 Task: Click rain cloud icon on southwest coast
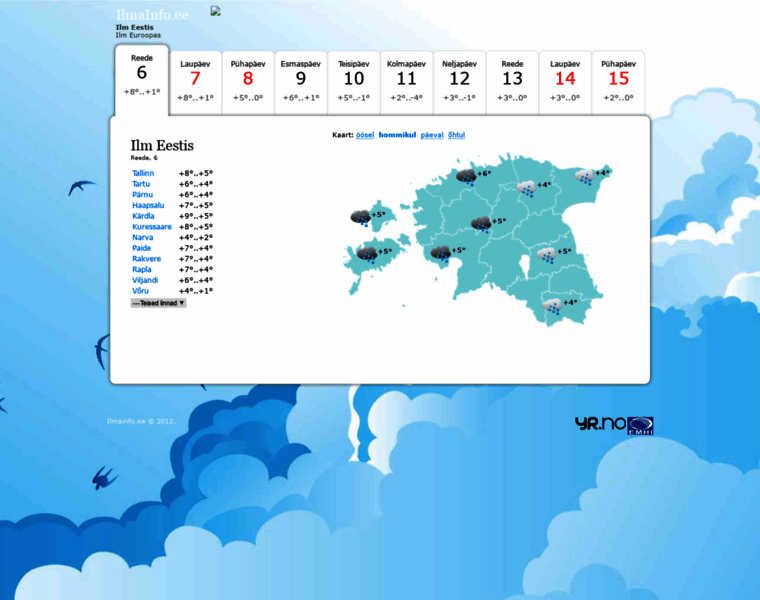pos(441,254)
